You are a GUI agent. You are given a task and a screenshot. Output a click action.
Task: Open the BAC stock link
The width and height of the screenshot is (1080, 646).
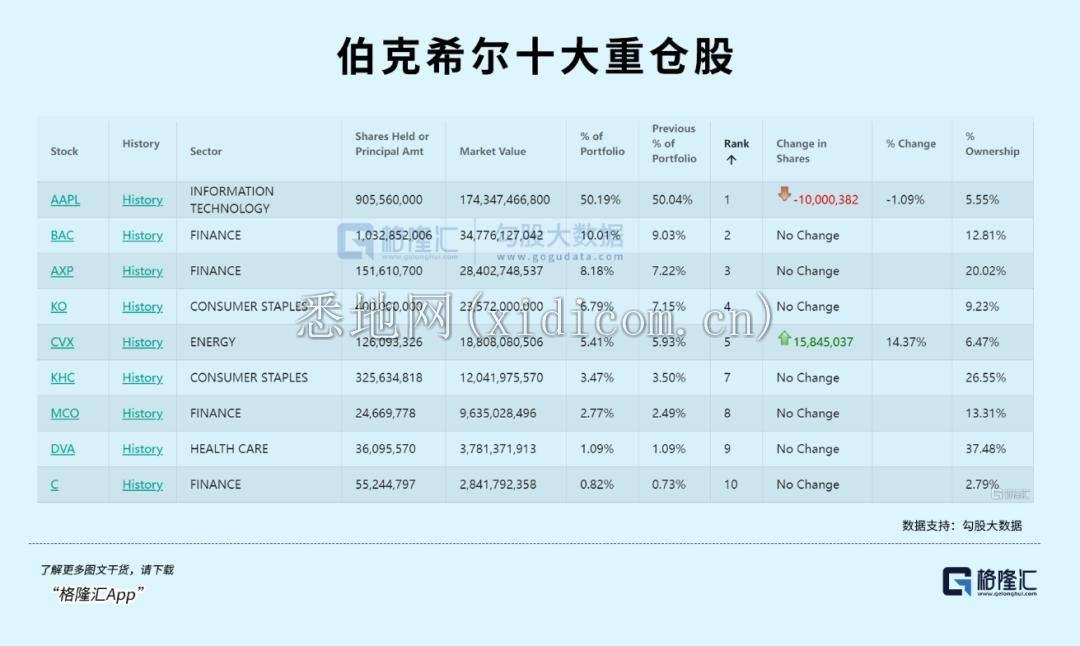tap(62, 236)
